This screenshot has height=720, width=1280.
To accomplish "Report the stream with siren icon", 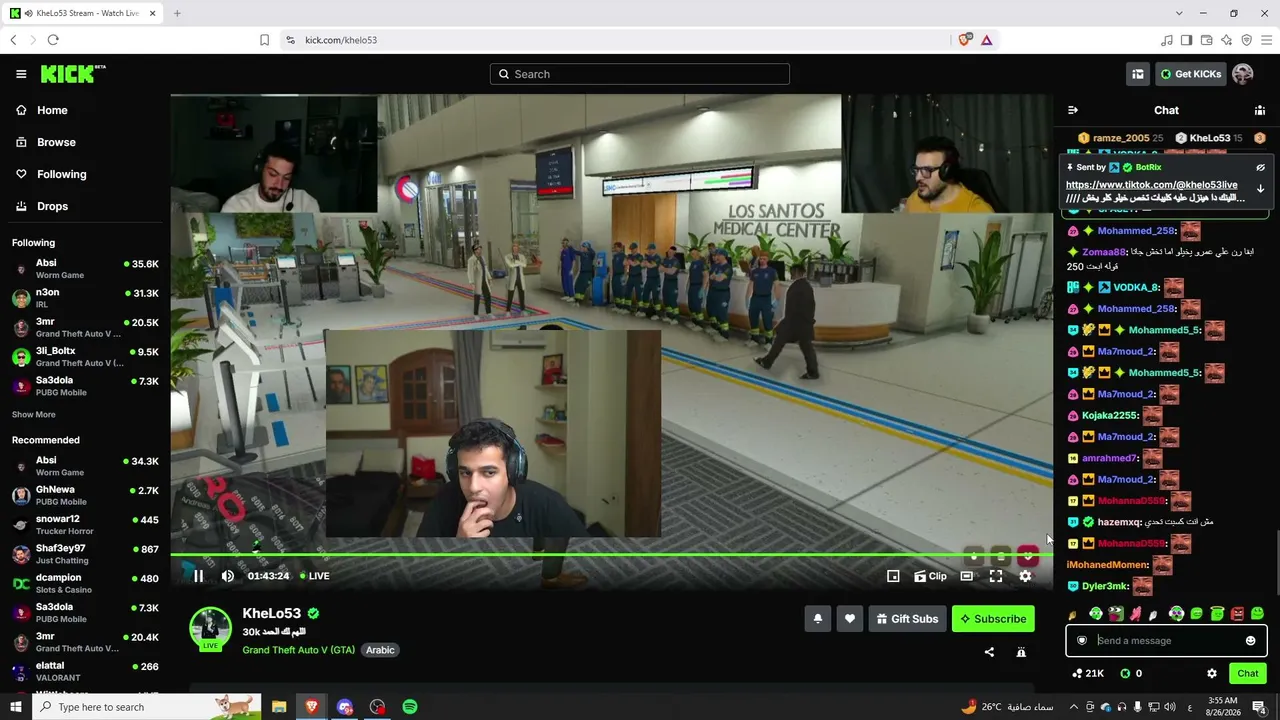I will pyautogui.click(x=1021, y=652).
